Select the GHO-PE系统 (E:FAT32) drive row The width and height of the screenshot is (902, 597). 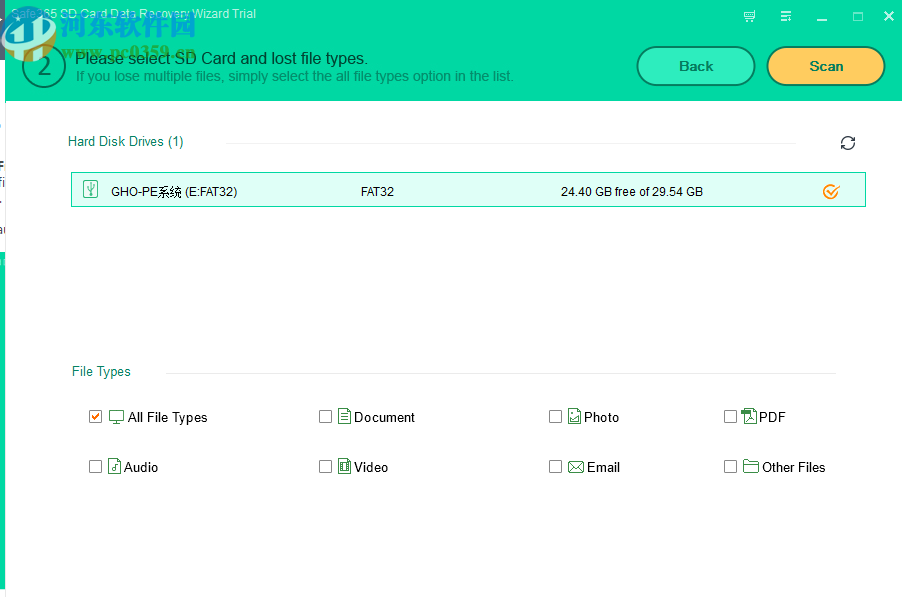[450, 189]
